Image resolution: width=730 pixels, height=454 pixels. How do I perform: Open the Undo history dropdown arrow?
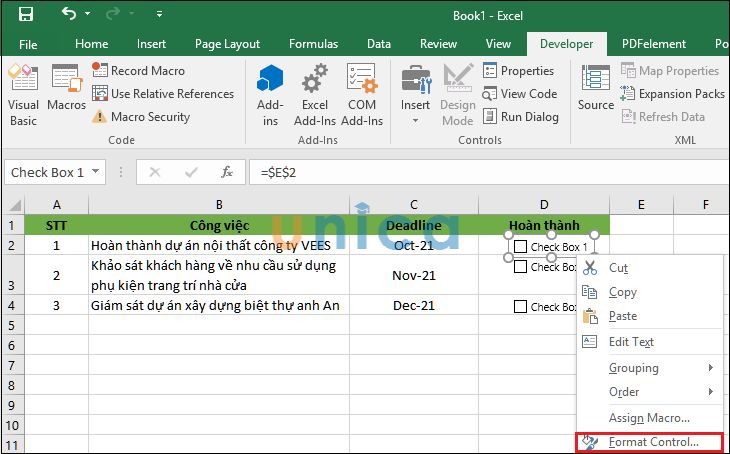pos(88,14)
